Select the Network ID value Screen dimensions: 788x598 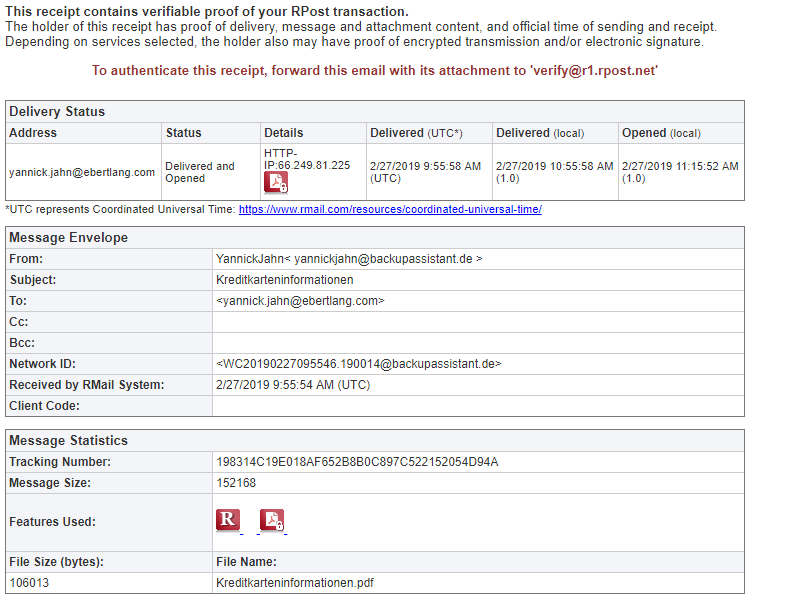(x=358, y=364)
